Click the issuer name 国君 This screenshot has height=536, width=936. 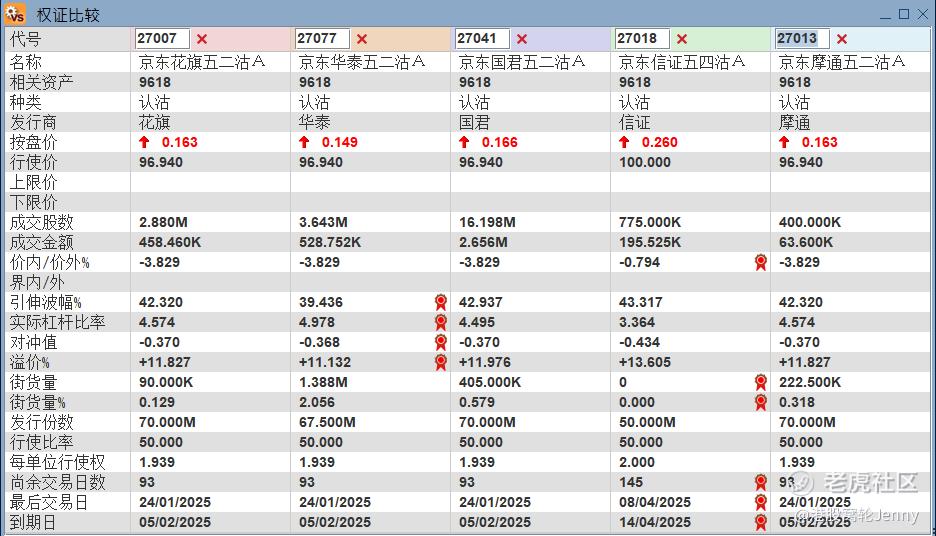point(475,122)
